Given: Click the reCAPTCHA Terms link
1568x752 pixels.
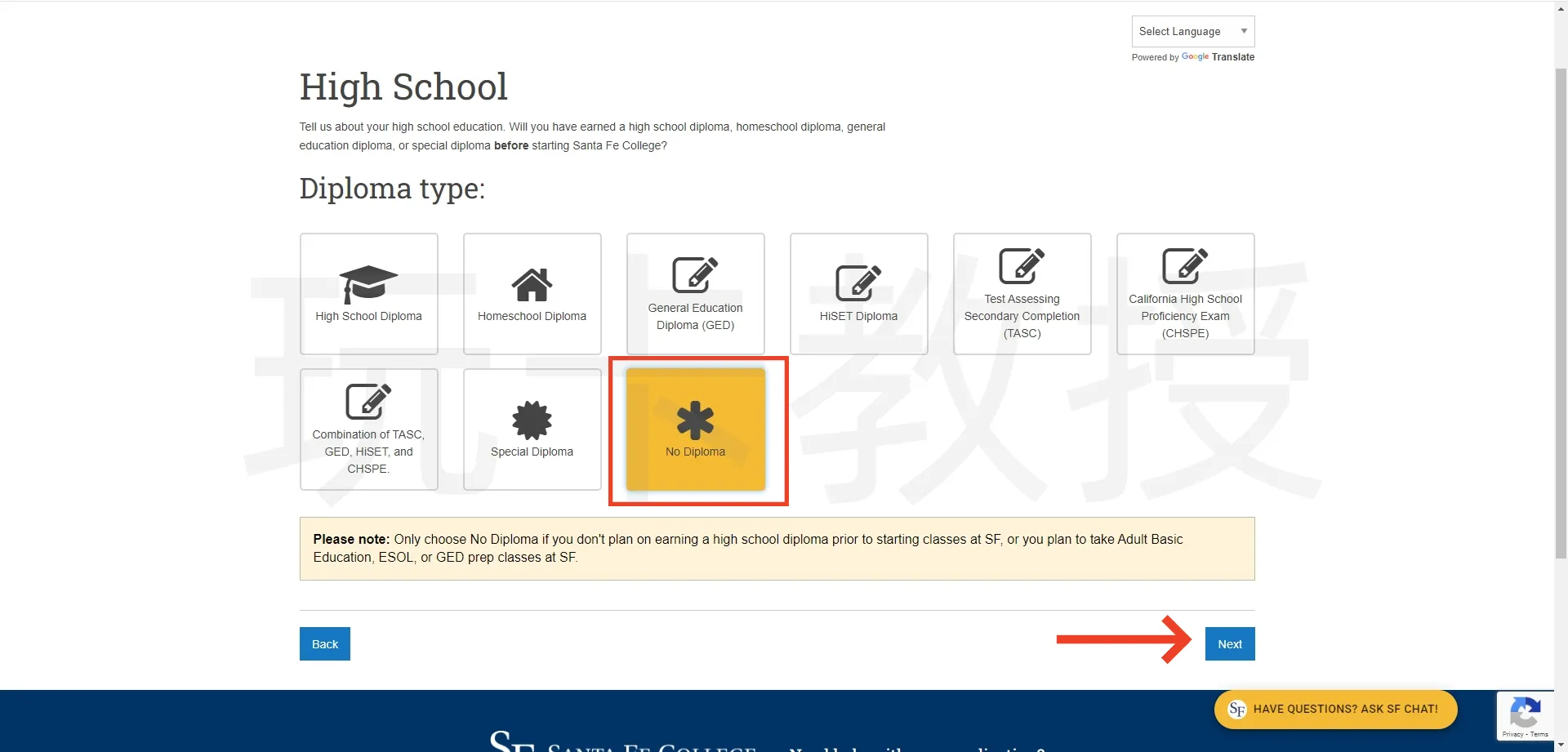Looking at the screenshot, I should point(1539,735).
